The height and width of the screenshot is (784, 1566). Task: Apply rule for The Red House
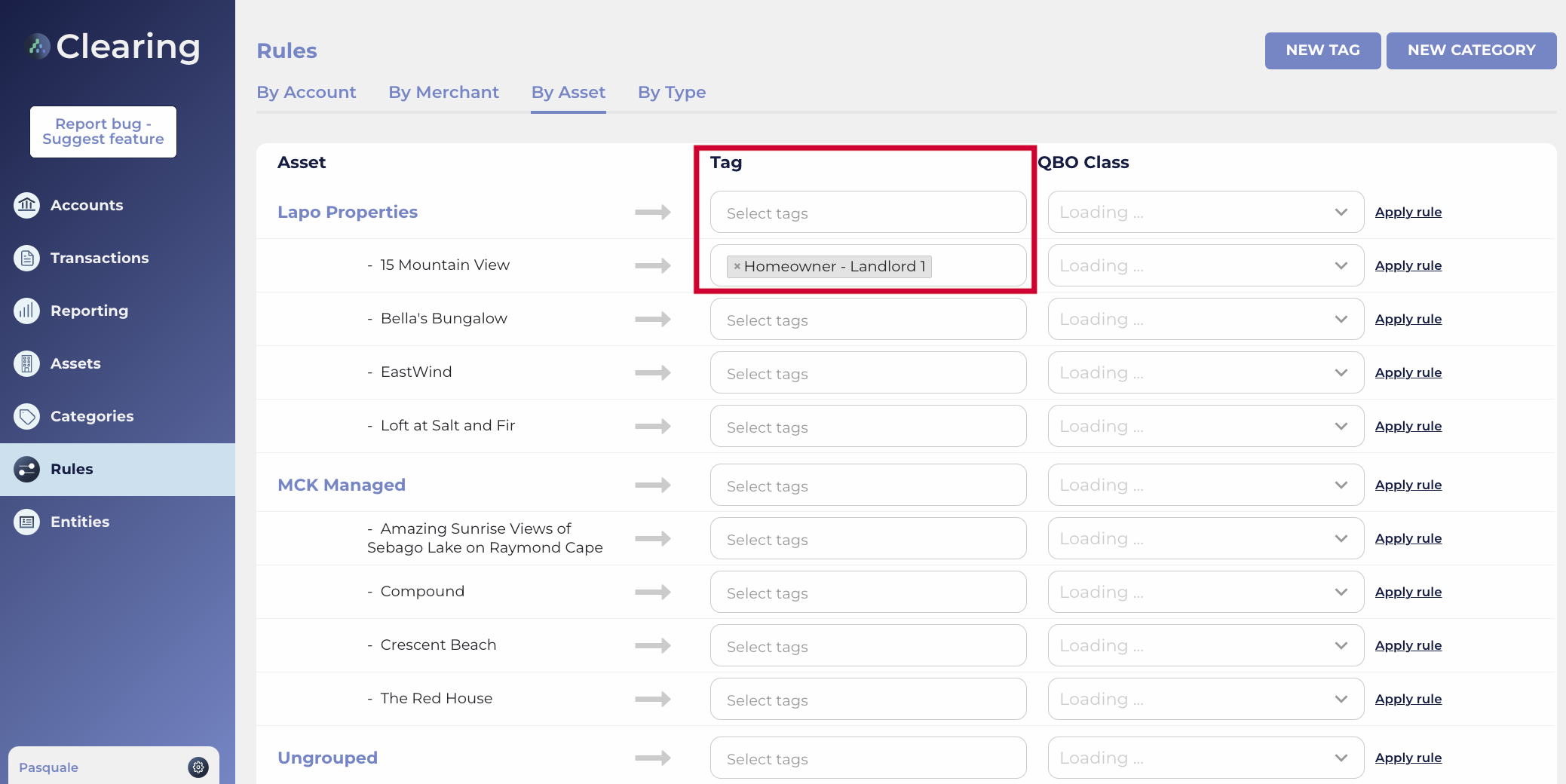point(1408,699)
